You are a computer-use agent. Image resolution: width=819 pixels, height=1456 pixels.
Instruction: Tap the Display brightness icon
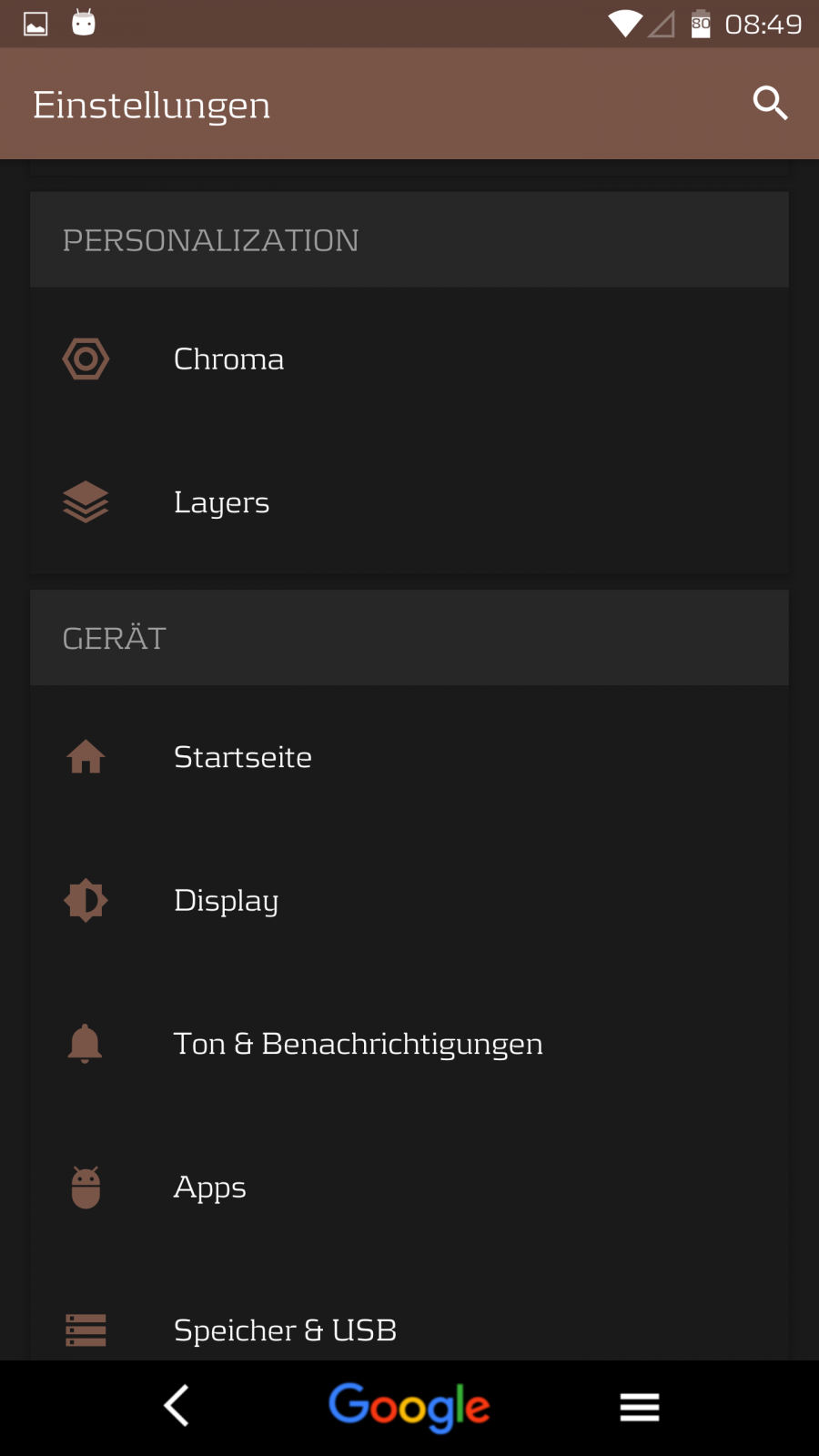point(86,901)
